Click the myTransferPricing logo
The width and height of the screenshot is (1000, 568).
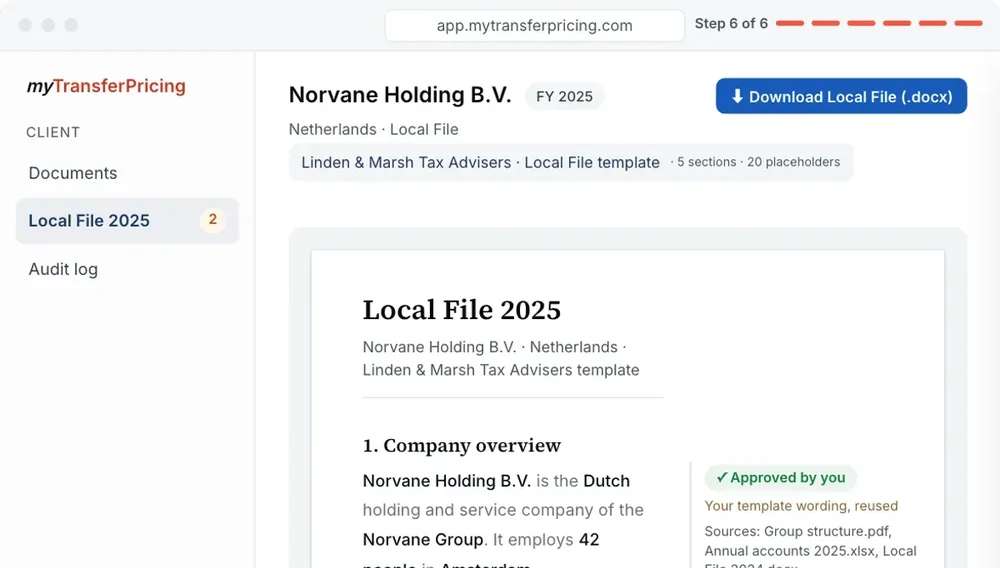[x=106, y=86]
